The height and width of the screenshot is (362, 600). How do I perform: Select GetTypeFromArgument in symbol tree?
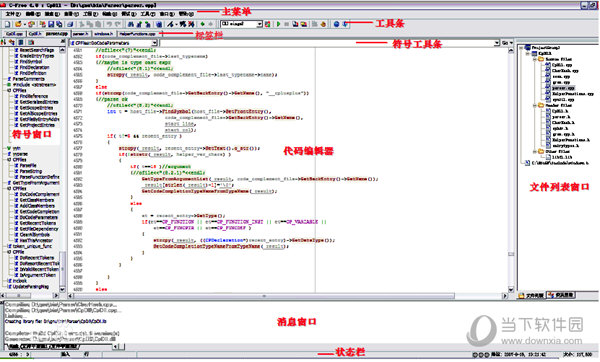36,183
